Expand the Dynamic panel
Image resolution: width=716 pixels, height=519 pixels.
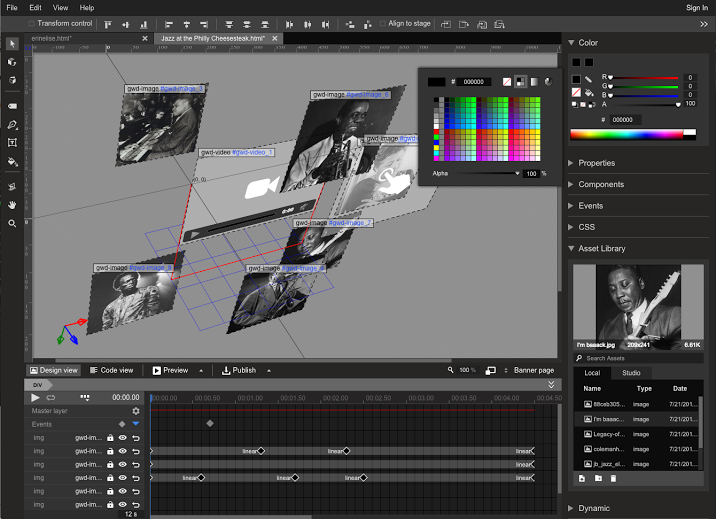click(x=571, y=508)
